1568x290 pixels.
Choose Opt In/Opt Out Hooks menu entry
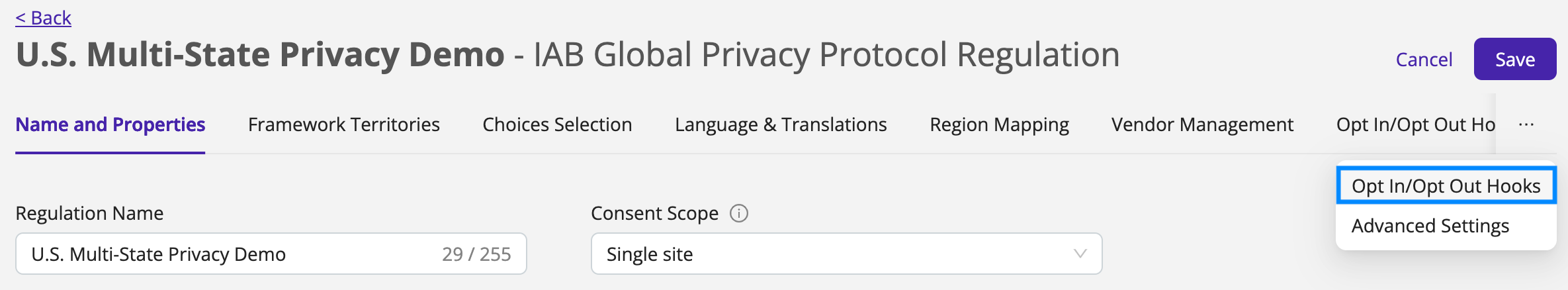pos(1446,186)
